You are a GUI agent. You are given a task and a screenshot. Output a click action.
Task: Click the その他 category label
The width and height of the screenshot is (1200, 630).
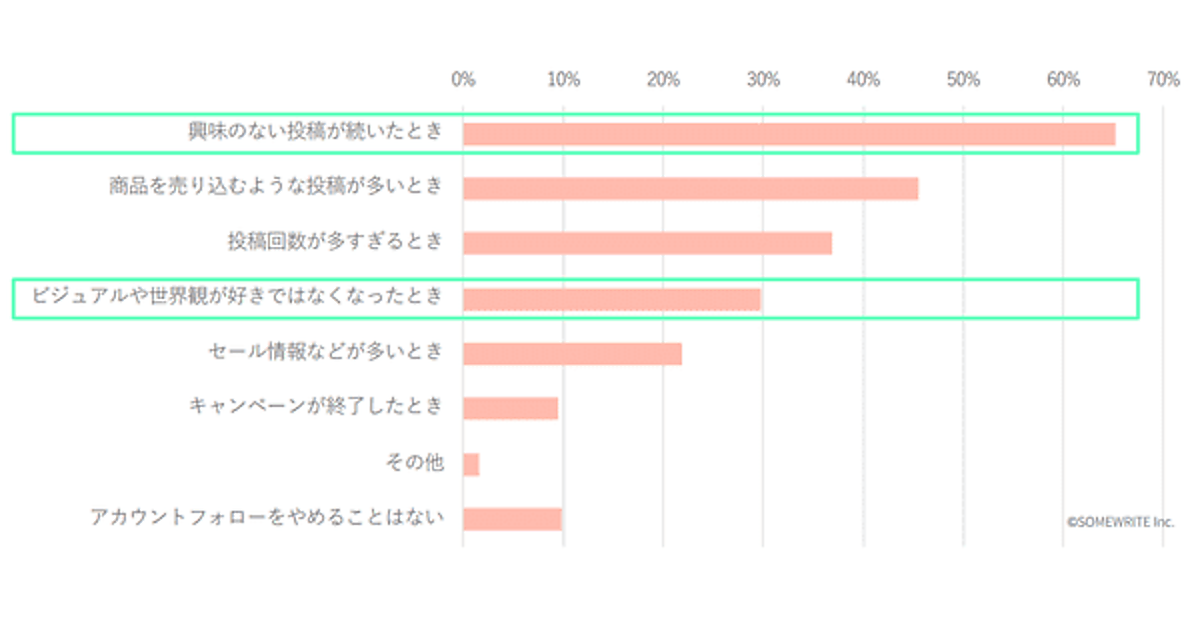click(x=414, y=462)
